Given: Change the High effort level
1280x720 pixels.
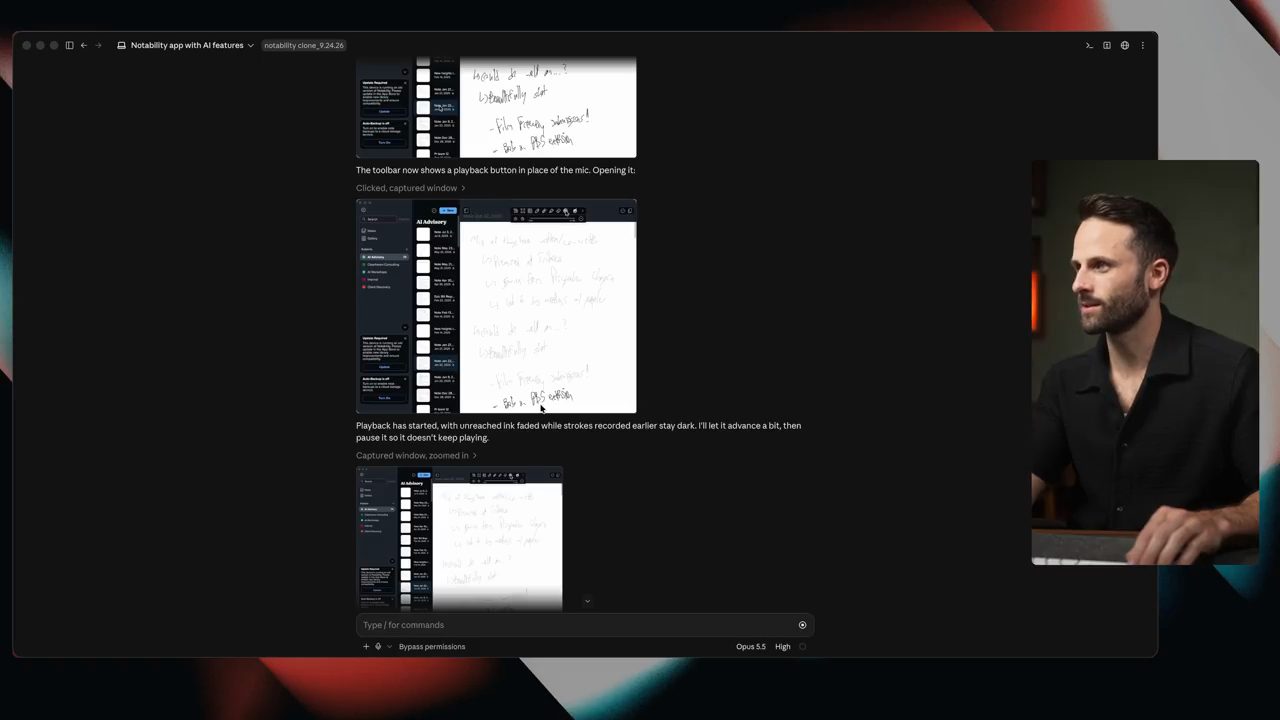Looking at the screenshot, I should pyautogui.click(x=783, y=647).
